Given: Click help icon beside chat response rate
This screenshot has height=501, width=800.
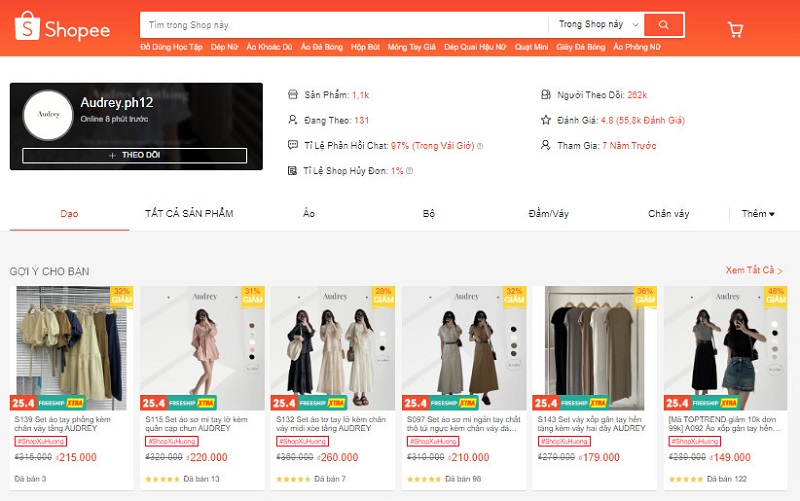Looking at the screenshot, I should coord(480,146).
